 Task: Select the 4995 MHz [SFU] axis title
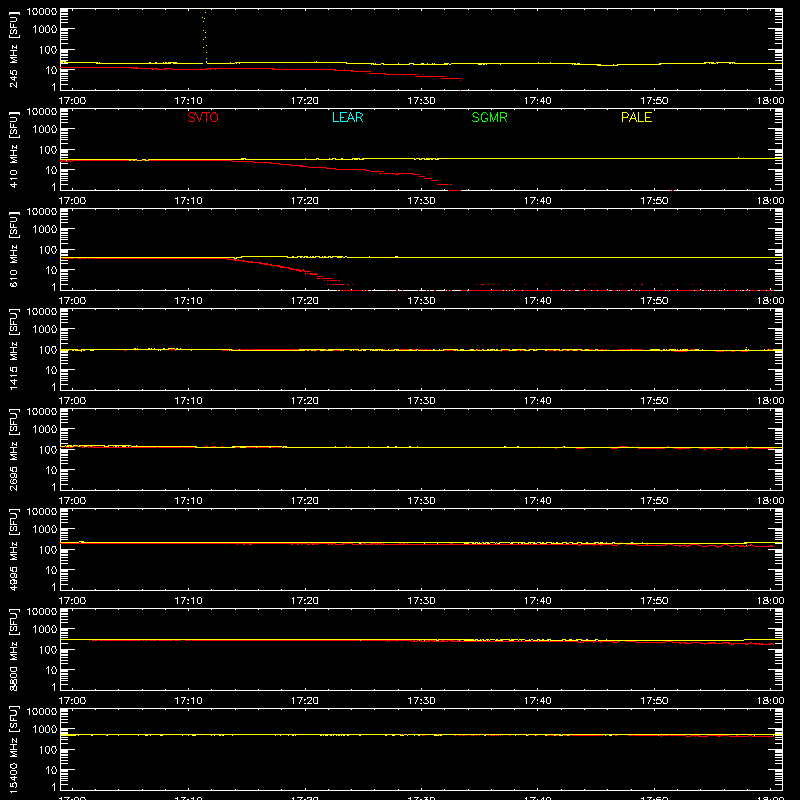[x=13, y=549]
